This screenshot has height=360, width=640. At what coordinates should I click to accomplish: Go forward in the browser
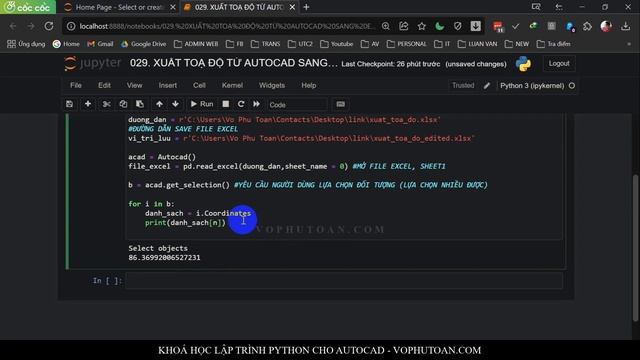[31, 26]
